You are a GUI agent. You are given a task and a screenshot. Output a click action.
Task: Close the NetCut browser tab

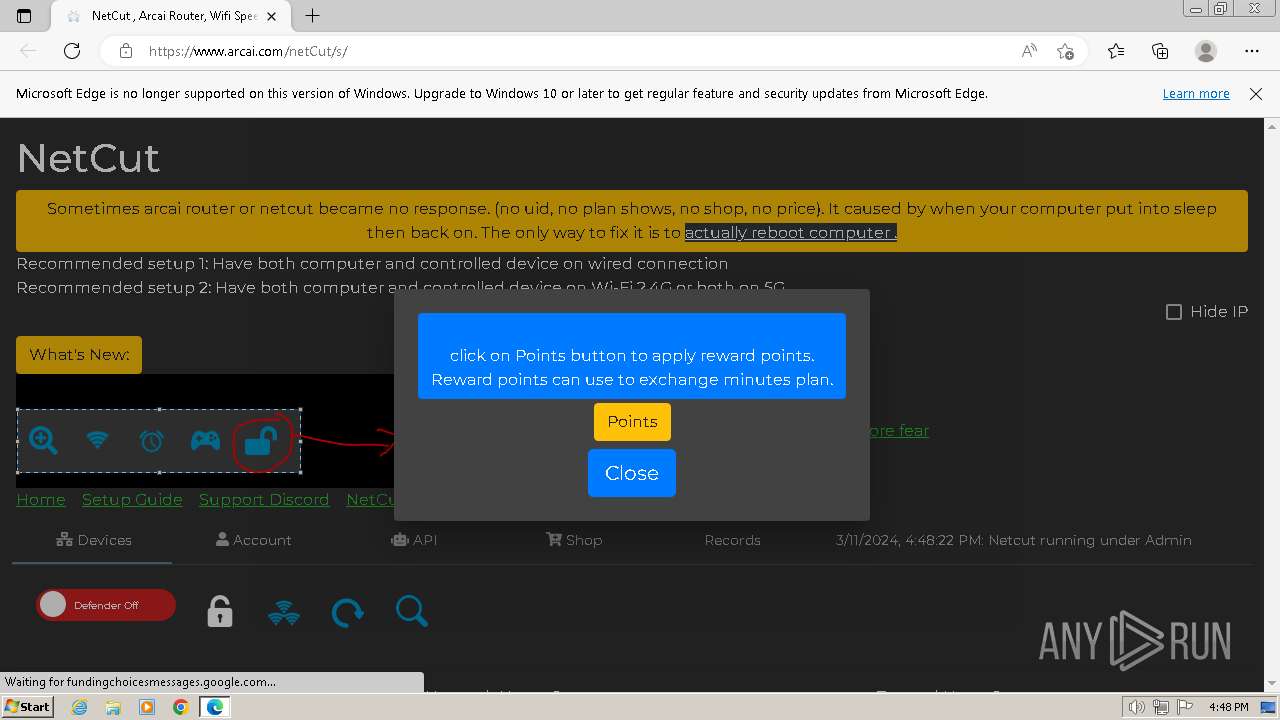[273, 16]
